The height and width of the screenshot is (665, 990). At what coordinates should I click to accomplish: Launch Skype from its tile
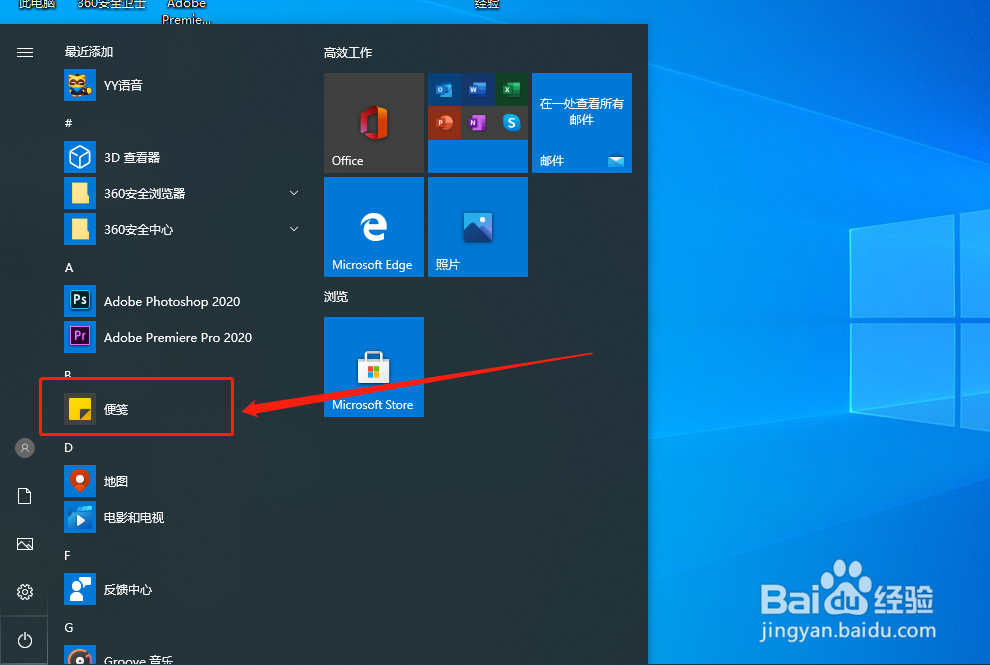(513, 123)
